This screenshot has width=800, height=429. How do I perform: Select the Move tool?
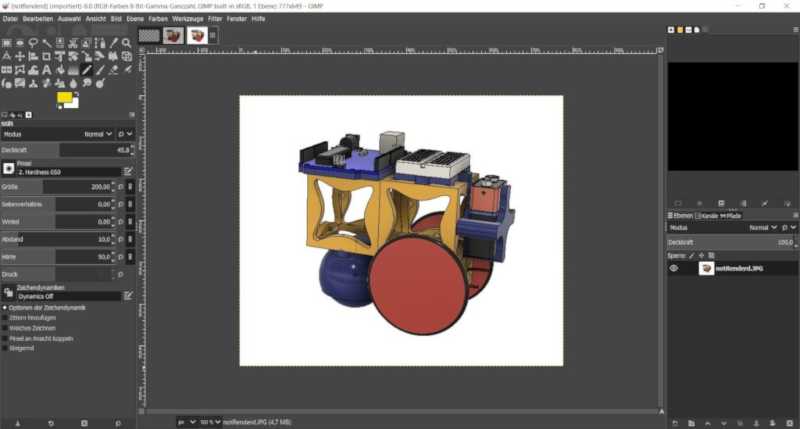[20, 56]
